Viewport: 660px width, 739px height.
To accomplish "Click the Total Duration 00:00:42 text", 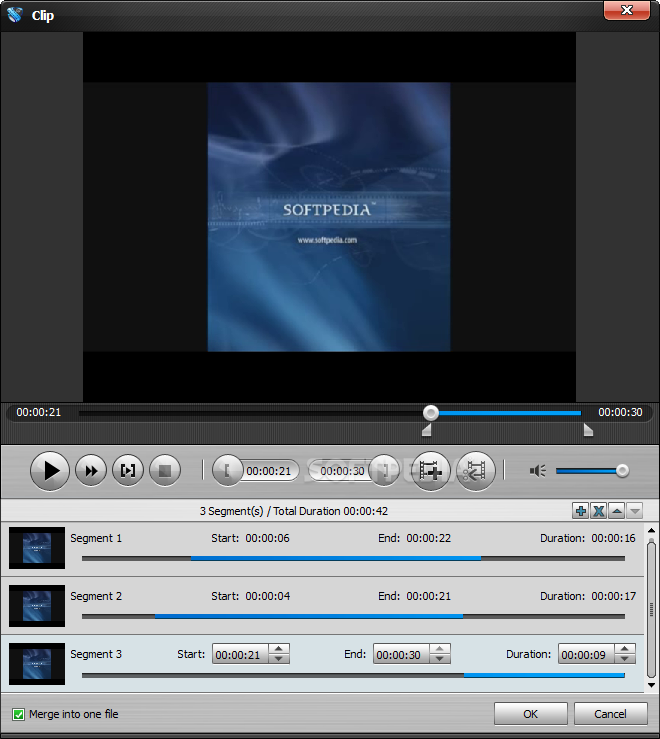I will [330, 511].
